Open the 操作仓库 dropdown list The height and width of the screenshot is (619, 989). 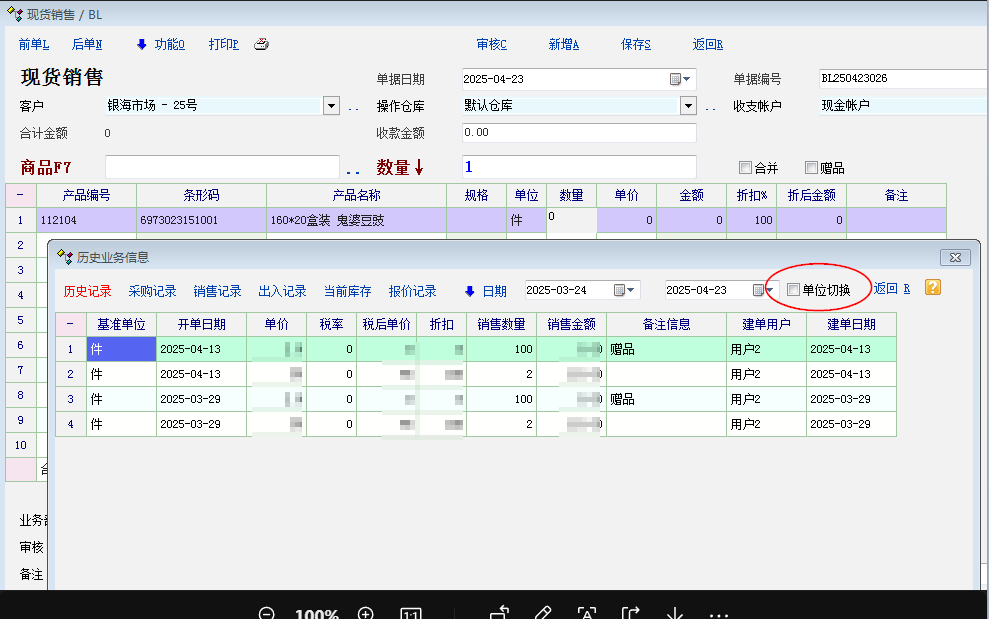pyautogui.click(x=688, y=105)
